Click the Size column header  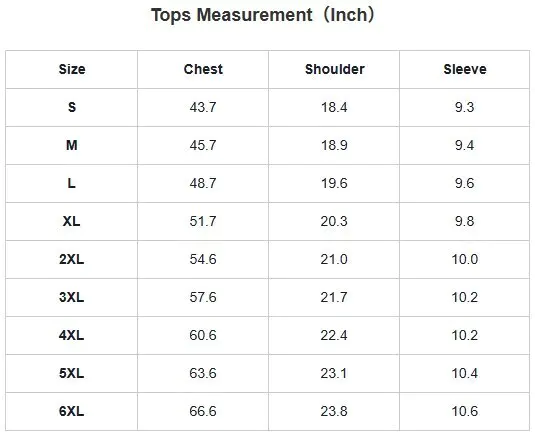tap(72, 69)
